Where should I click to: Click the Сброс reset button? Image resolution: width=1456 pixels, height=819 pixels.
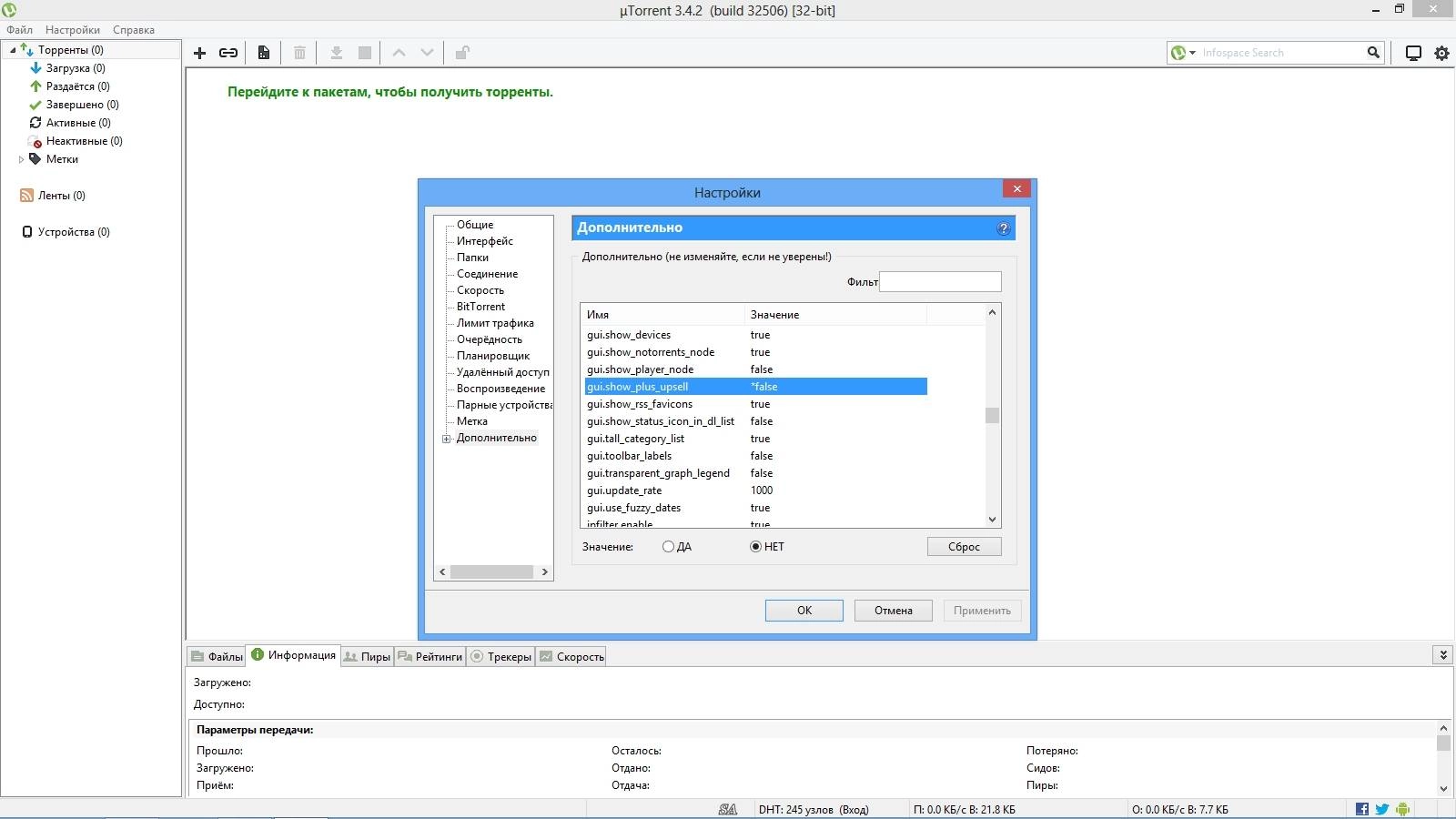point(965,547)
